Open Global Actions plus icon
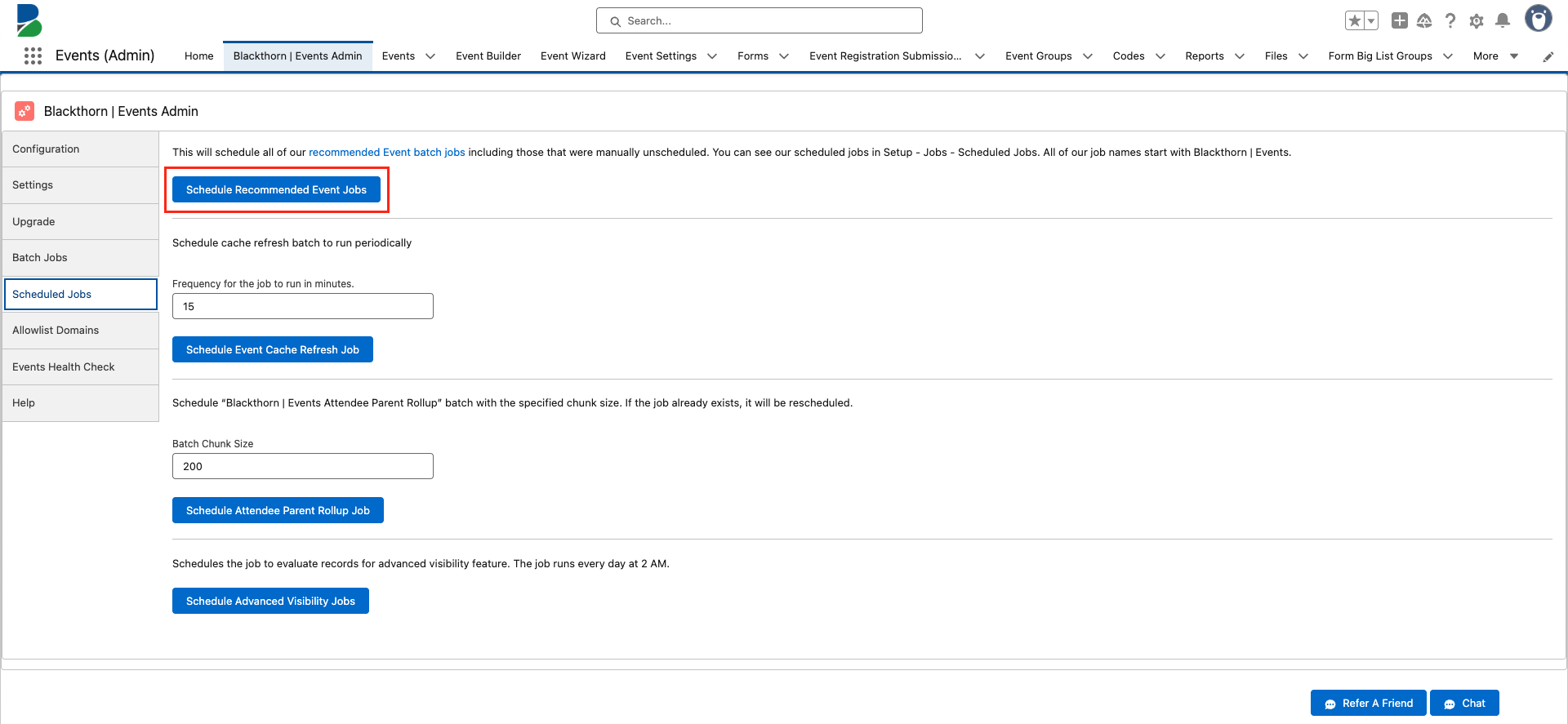 [x=1400, y=20]
